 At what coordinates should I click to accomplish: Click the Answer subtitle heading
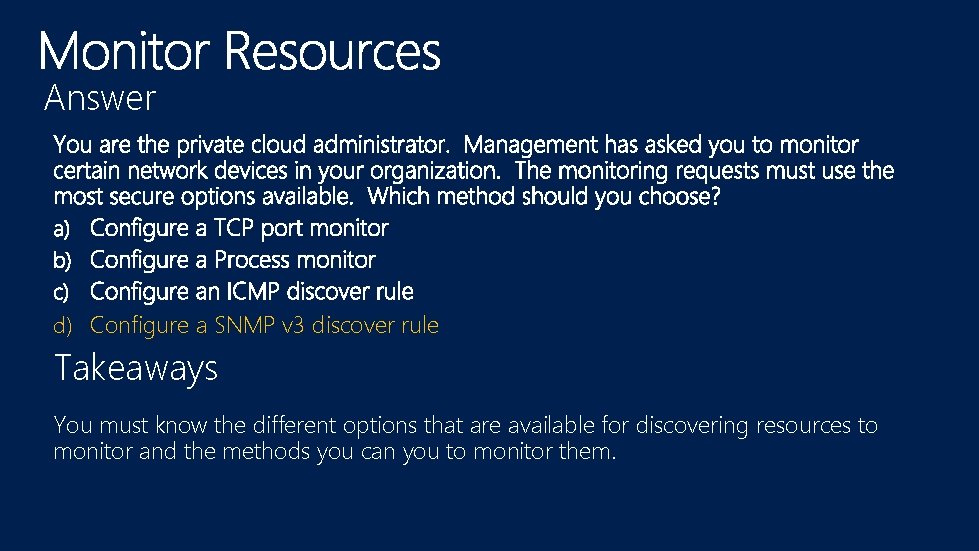click(x=100, y=98)
